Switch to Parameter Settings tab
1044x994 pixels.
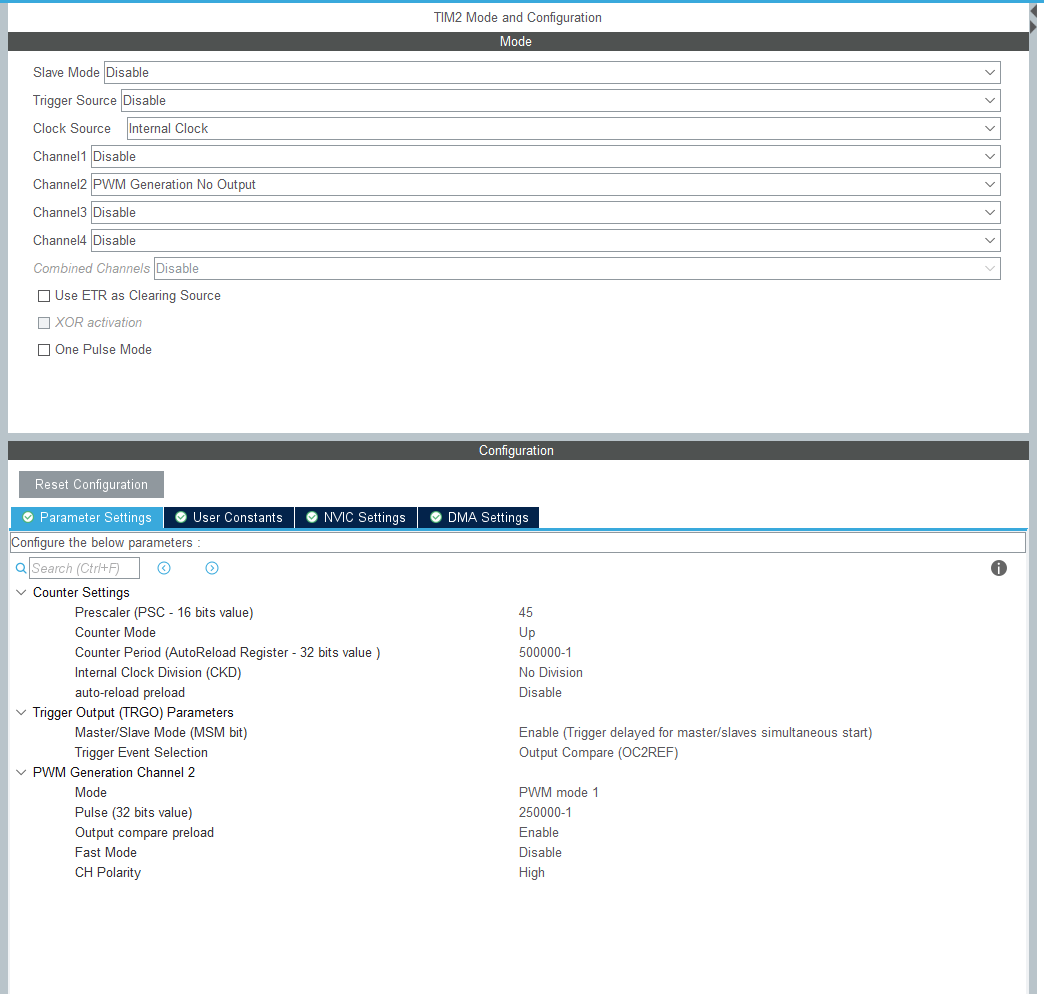coord(87,517)
